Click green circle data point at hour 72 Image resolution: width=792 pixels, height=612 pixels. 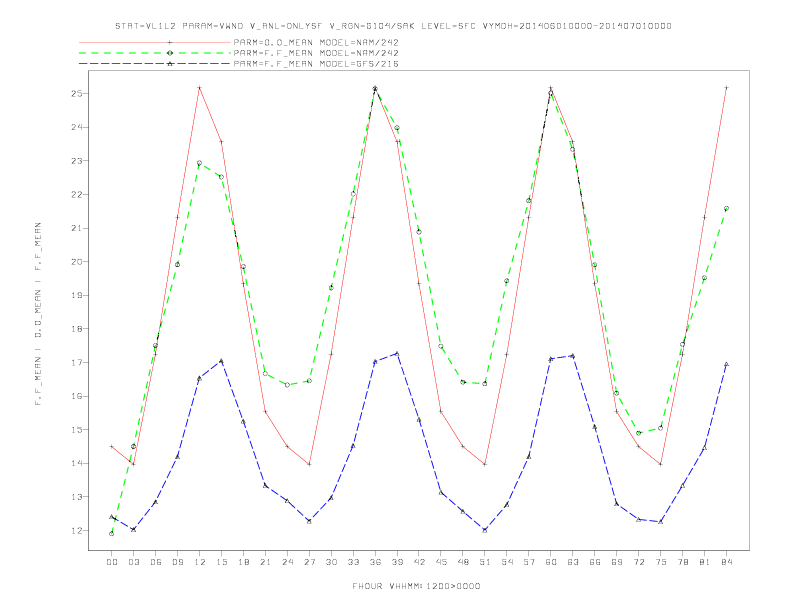tap(638, 433)
